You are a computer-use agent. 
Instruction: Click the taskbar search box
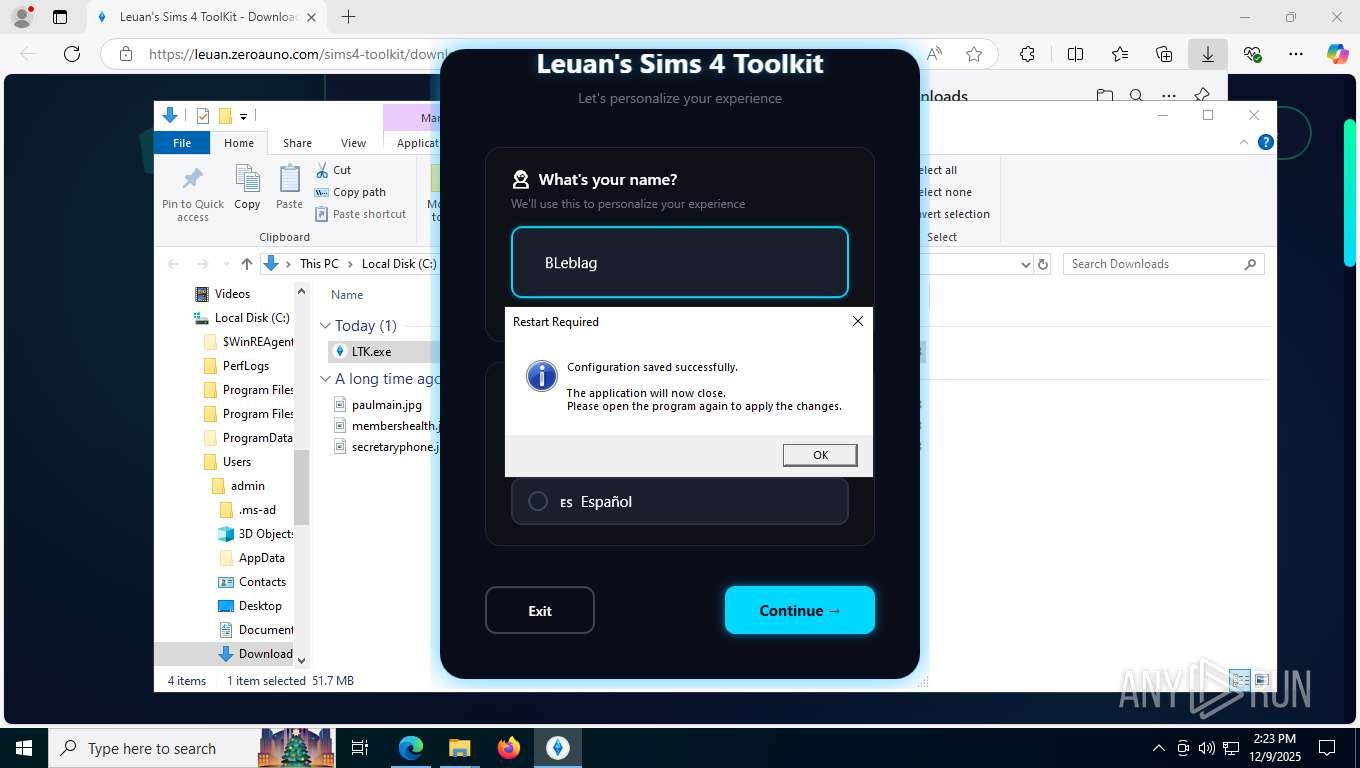pos(193,748)
